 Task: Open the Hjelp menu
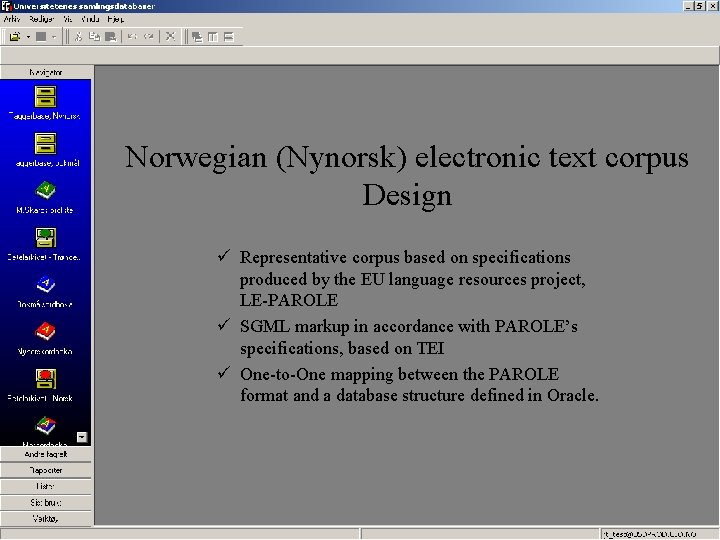pyautogui.click(x=115, y=19)
